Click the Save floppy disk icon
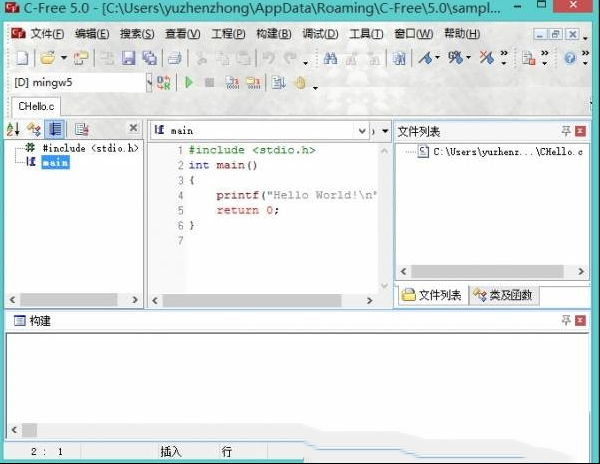 [129, 58]
